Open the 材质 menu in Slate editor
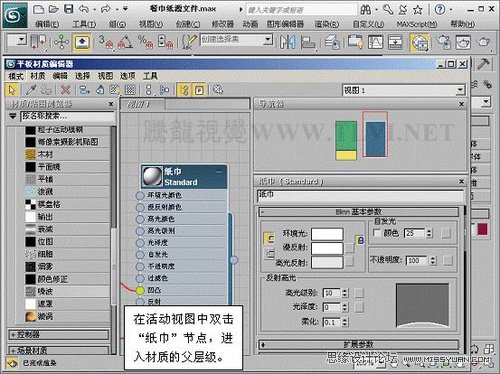Viewport: 500px width, 374px height. tap(38, 76)
